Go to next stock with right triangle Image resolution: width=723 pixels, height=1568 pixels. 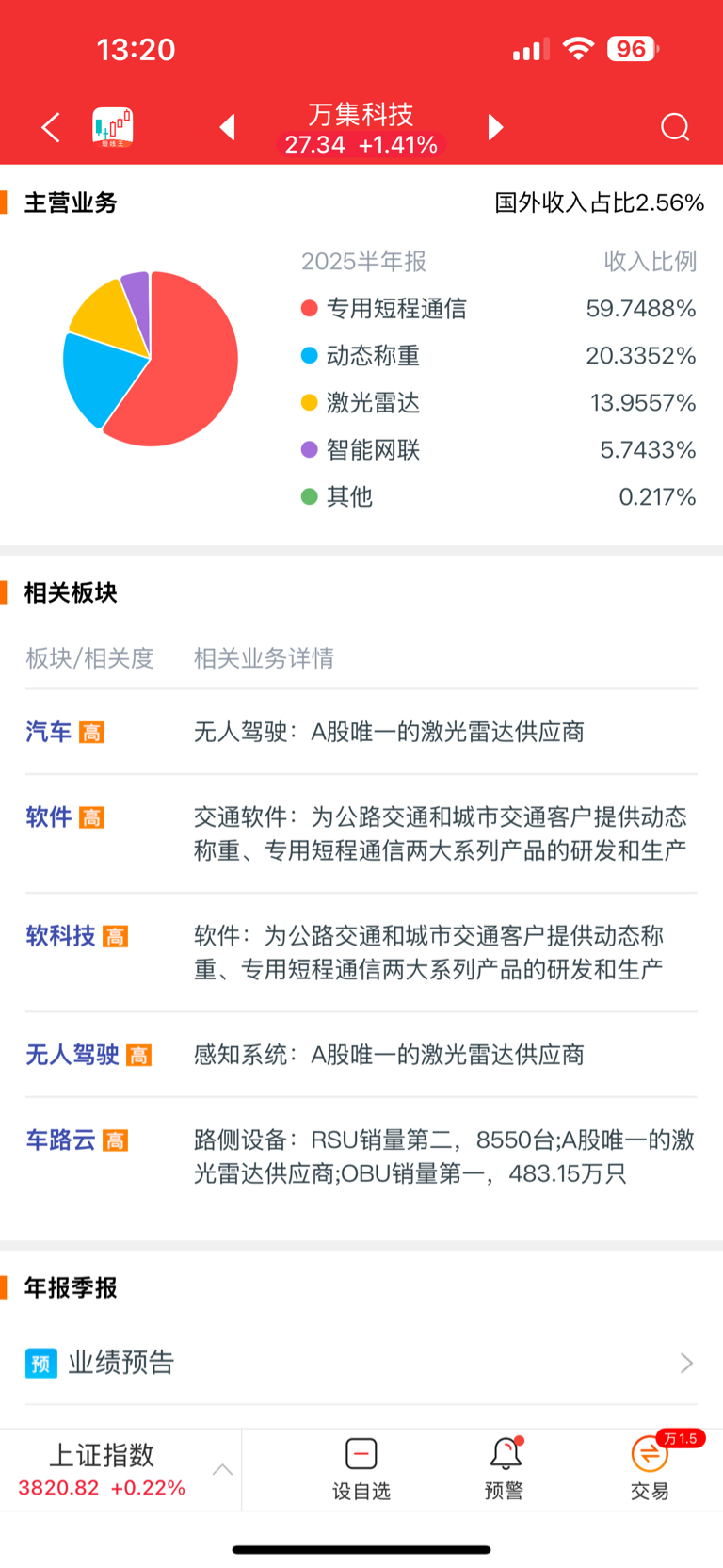[x=495, y=127]
